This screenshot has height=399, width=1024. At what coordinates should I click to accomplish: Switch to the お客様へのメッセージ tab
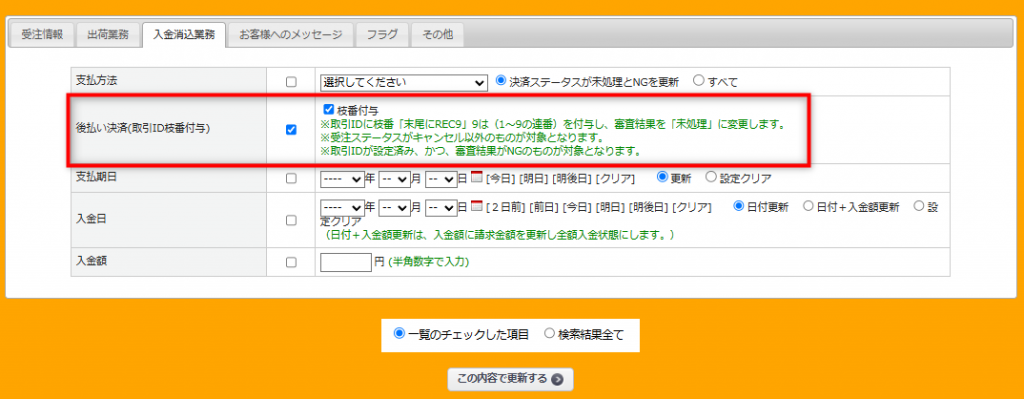[x=291, y=35]
